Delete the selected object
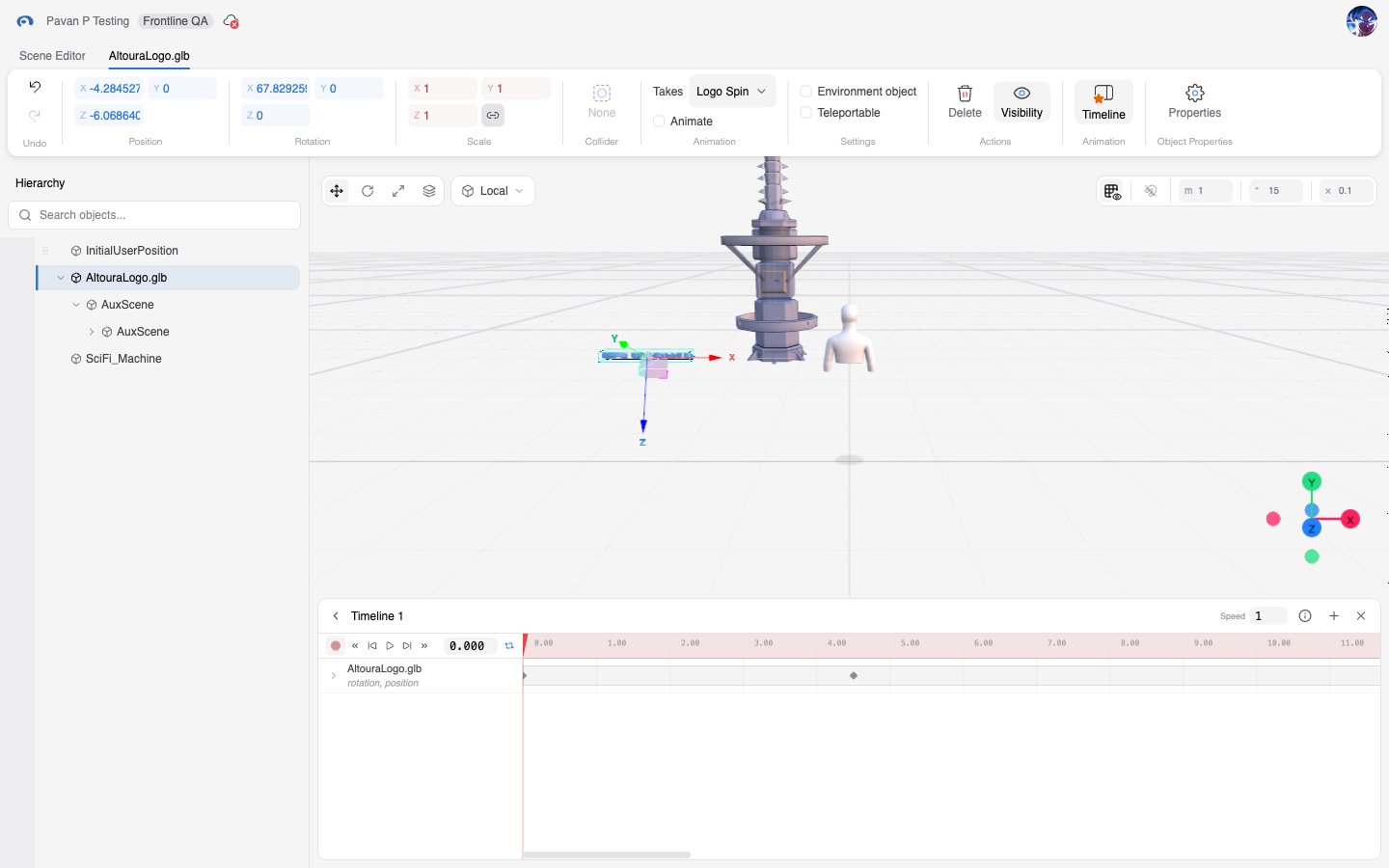 point(965,101)
